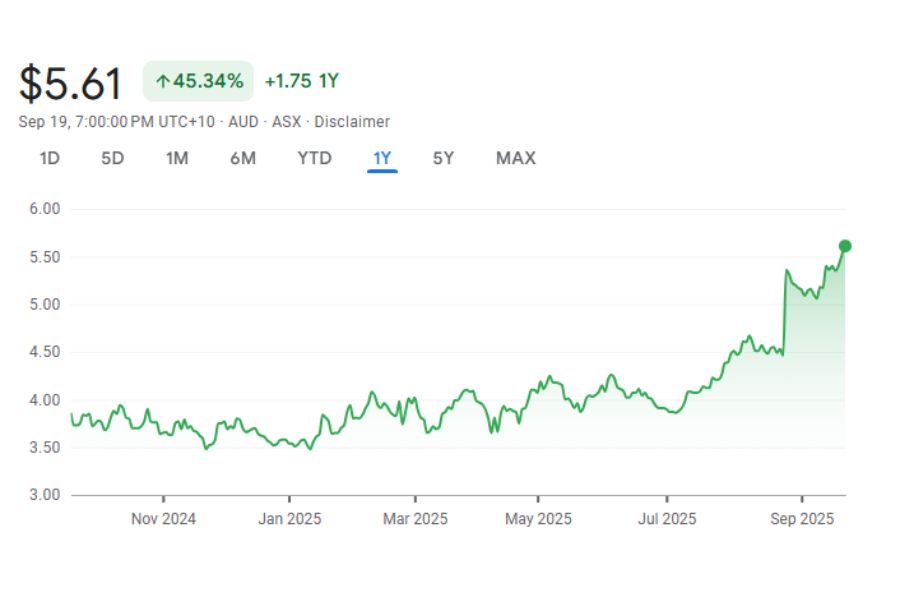
Task: Select the 1M time range
Action: coord(177,158)
